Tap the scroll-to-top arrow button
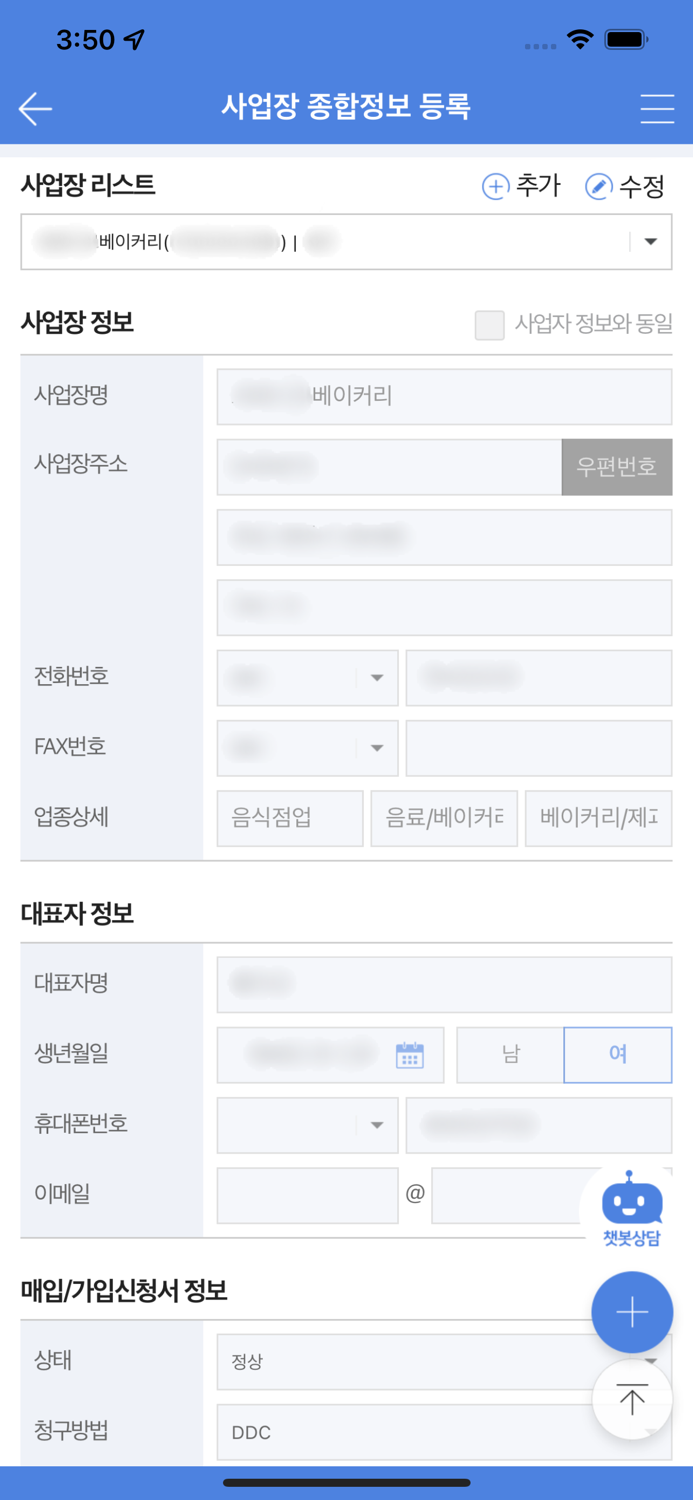 (632, 1400)
